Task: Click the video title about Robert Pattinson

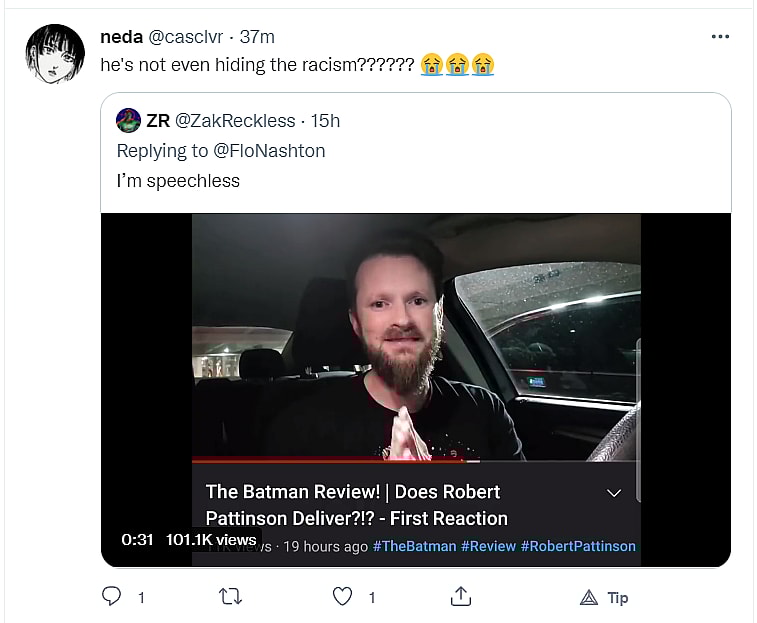Action: click(x=356, y=505)
